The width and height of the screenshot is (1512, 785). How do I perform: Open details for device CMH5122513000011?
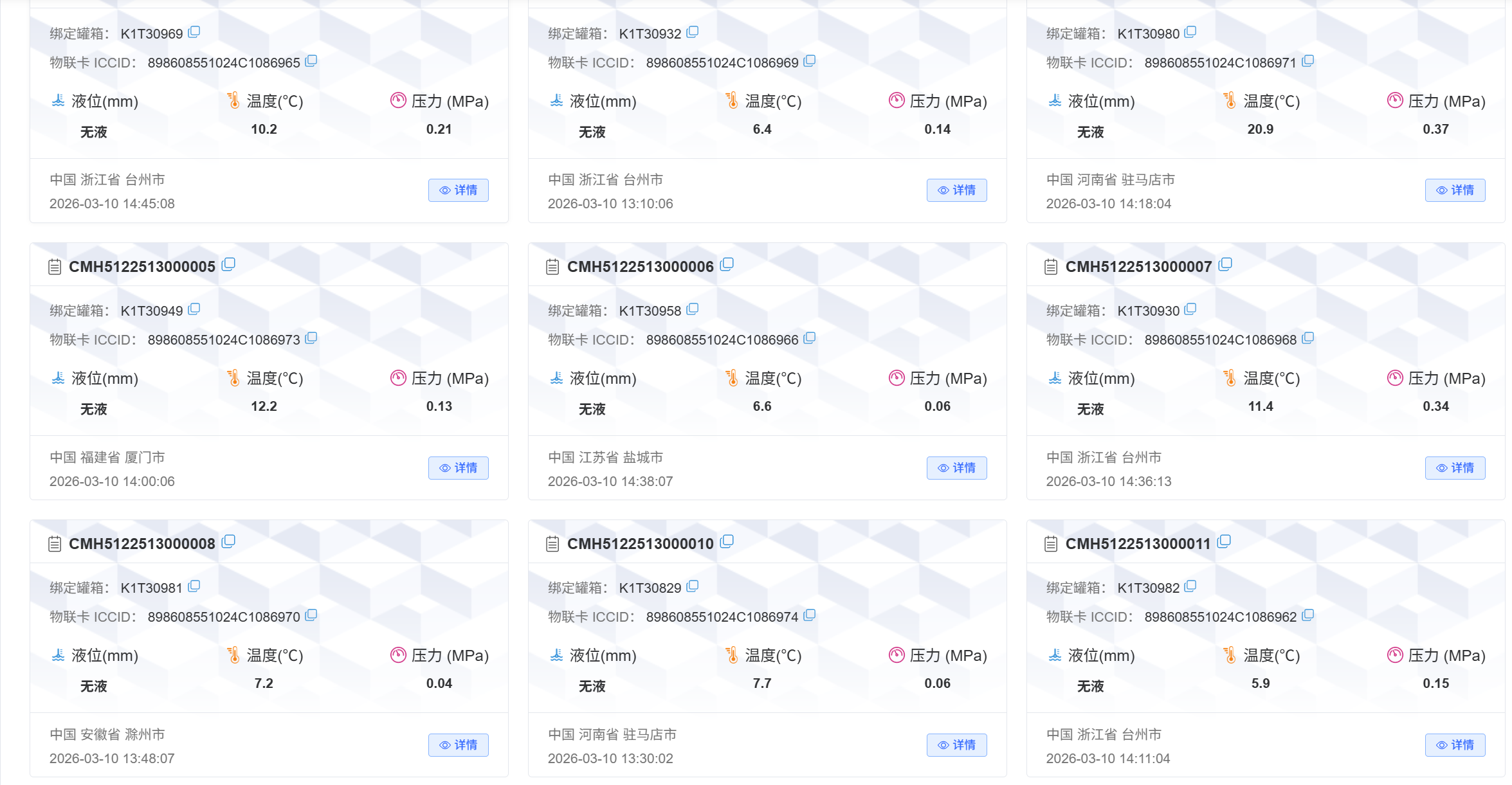[1455, 744]
